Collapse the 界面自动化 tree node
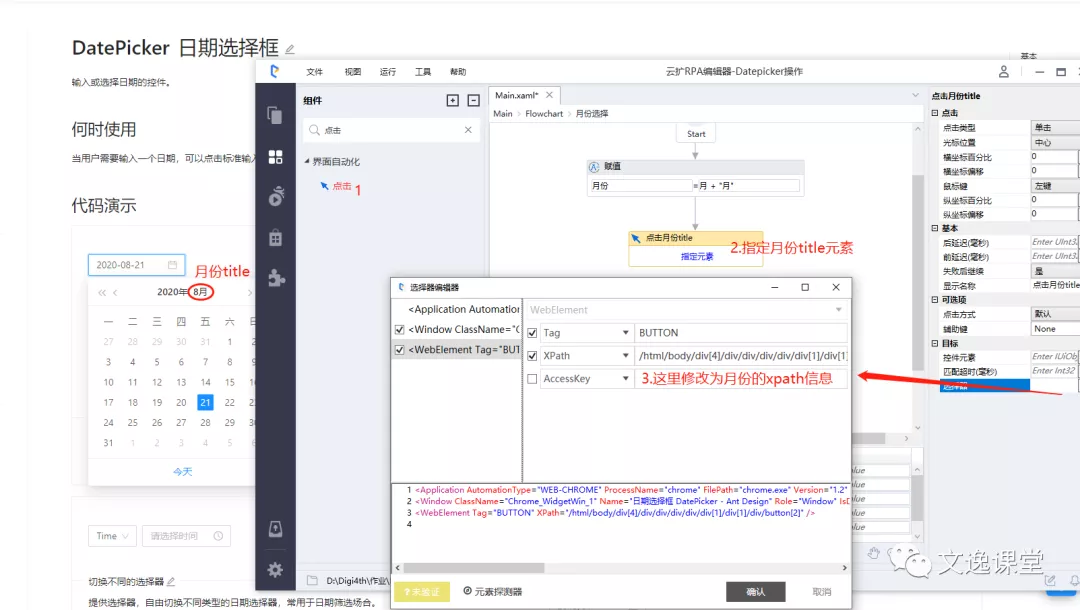Screen dimensions: 1080x610 point(307,162)
